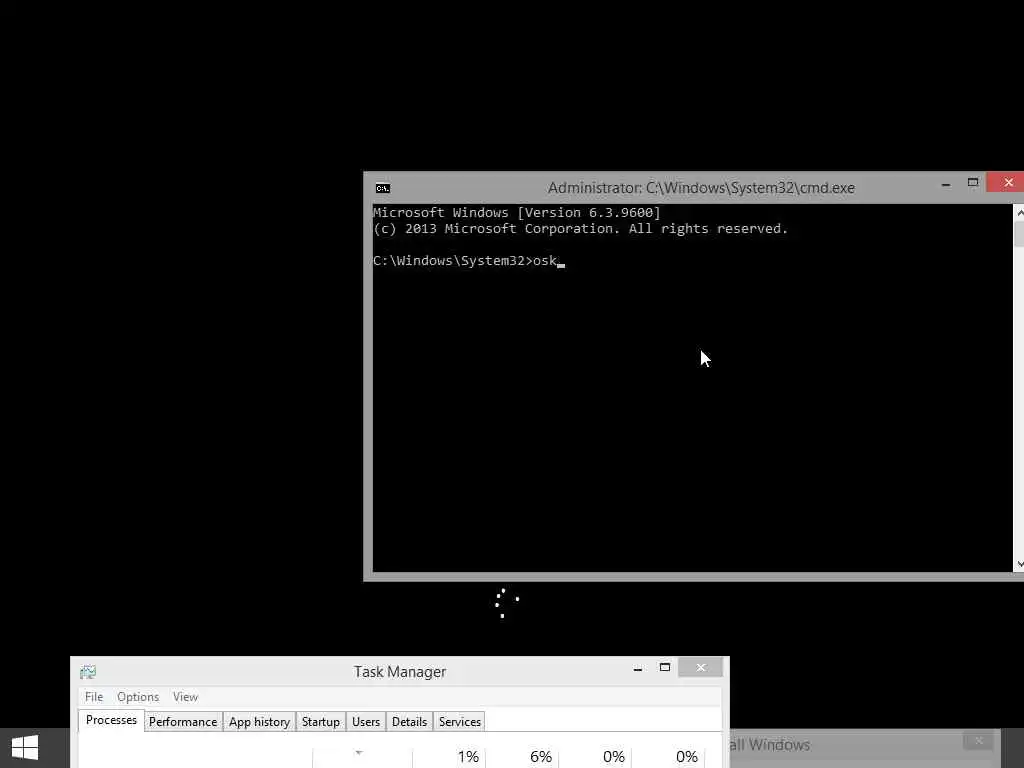The height and width of the screenshot is (768, 1024).
Task: Maximize the Task Manager window
Action: (x=665, y=667)
